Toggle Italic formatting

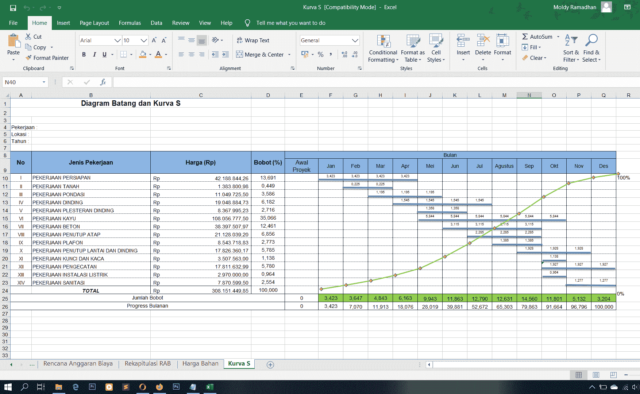(x=94, y=54)
